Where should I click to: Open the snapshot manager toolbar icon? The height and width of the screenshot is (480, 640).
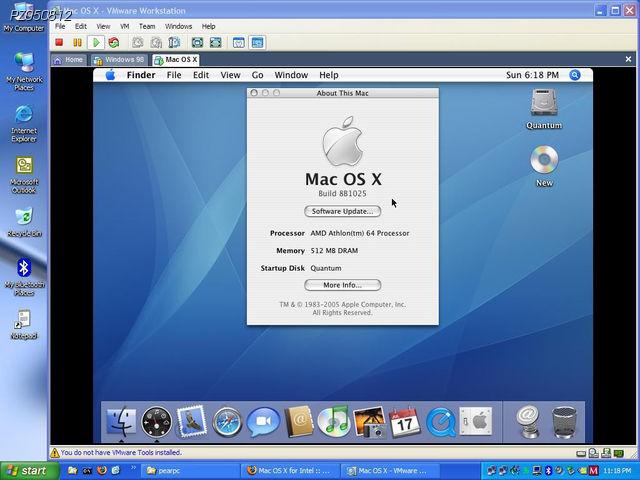coord(174,42)
